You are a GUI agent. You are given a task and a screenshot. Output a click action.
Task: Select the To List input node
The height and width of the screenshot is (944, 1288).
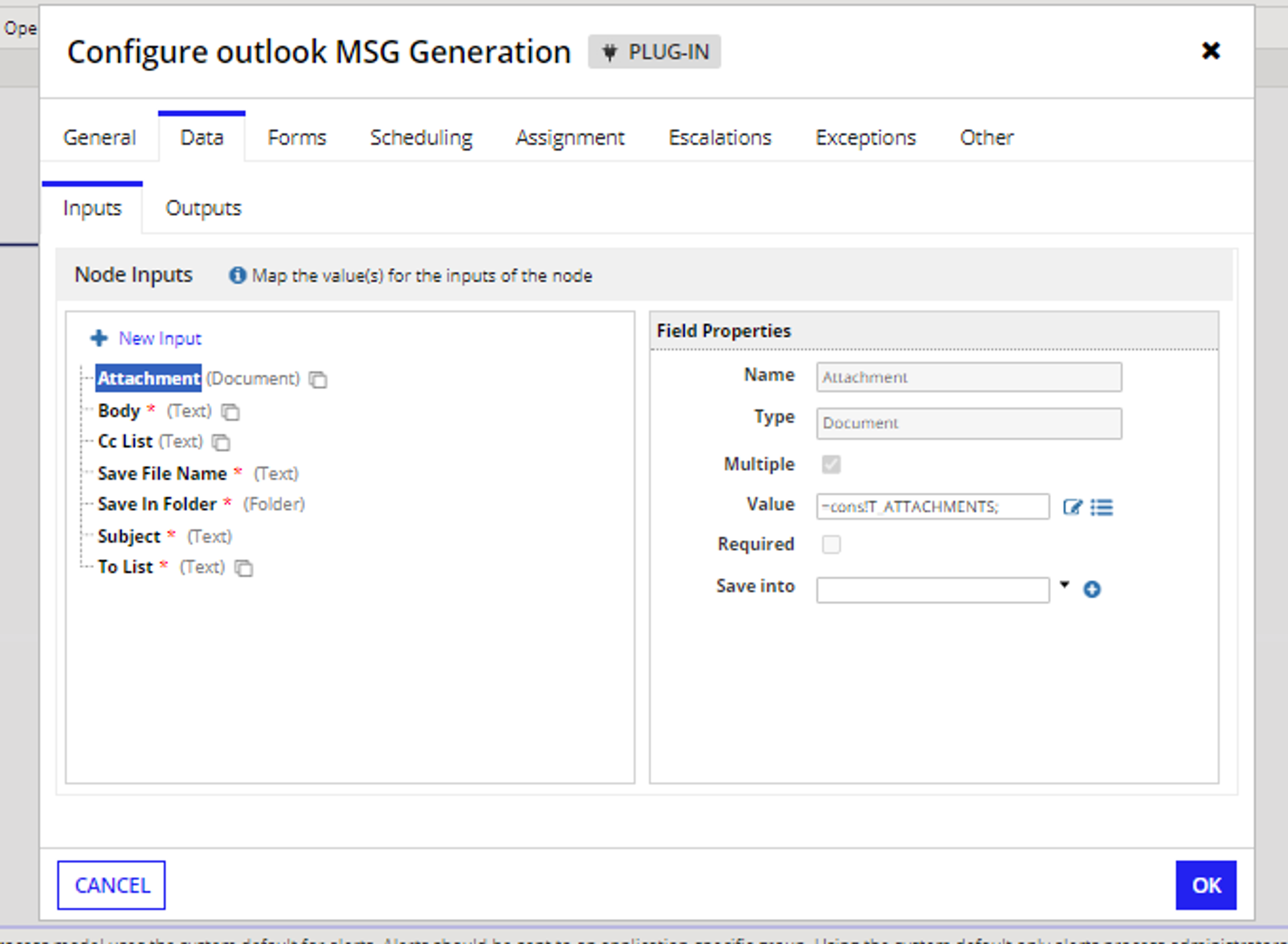(125, 567)
